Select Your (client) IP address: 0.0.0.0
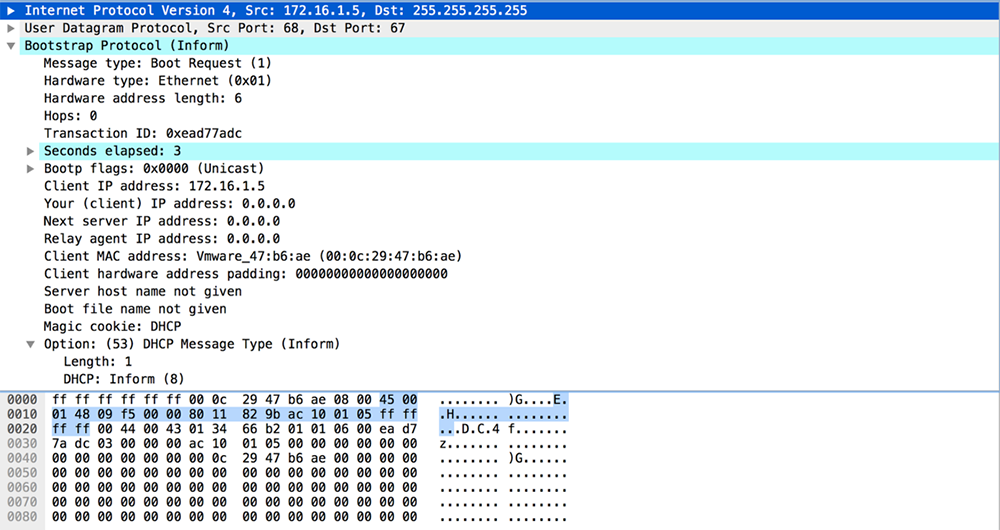Screen dimensions: 1000x530 (170, 203)
